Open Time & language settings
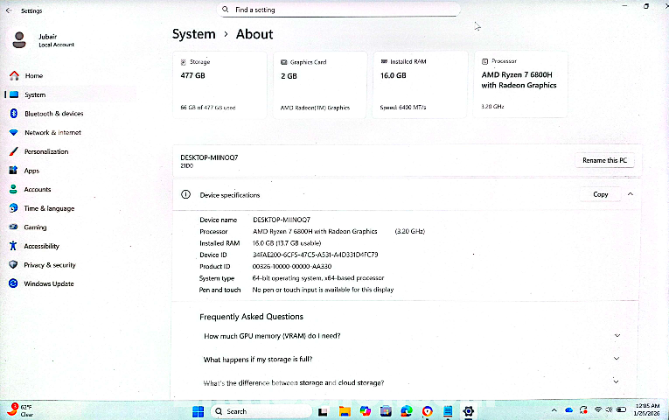This screenshot has height=420, width=669. [x=48, y=208]
